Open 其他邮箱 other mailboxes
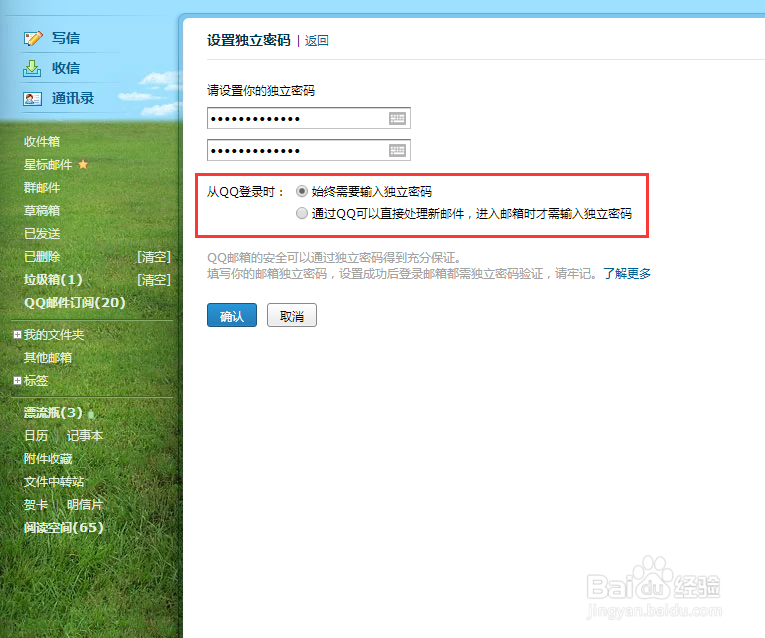Image resolution: width=765 pixels, height=638 pixels. tap(48, 358)
